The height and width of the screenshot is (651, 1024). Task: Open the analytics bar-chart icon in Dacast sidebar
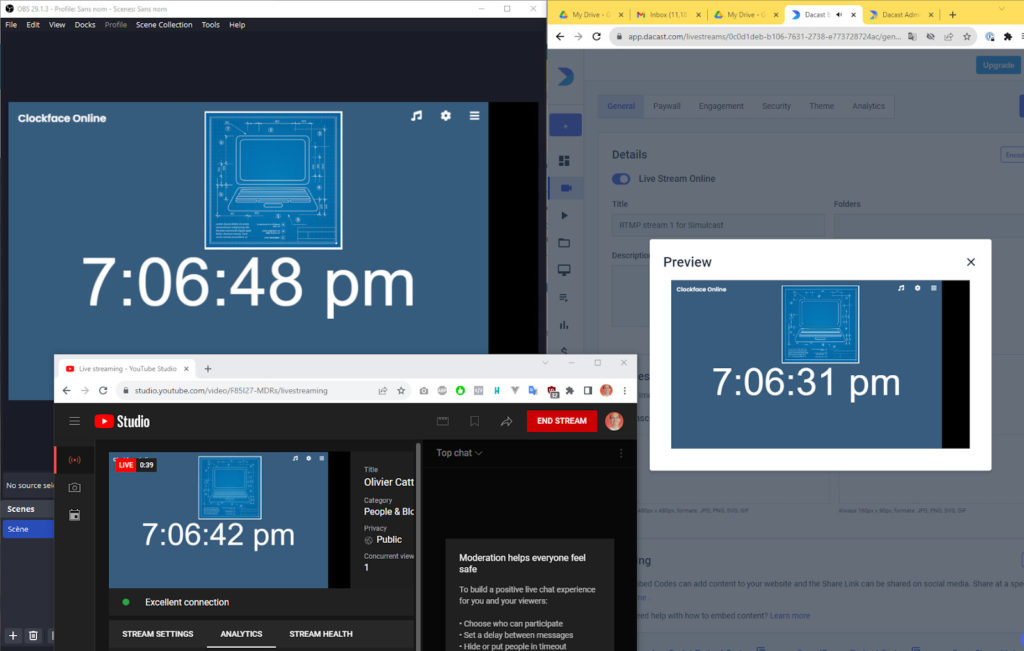[x=566, y=323]
